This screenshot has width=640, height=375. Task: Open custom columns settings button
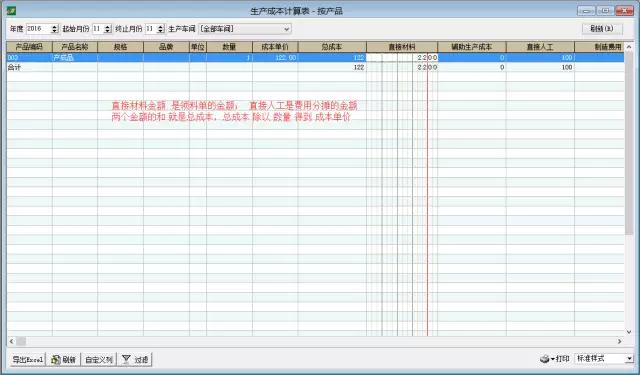[99, 359]
